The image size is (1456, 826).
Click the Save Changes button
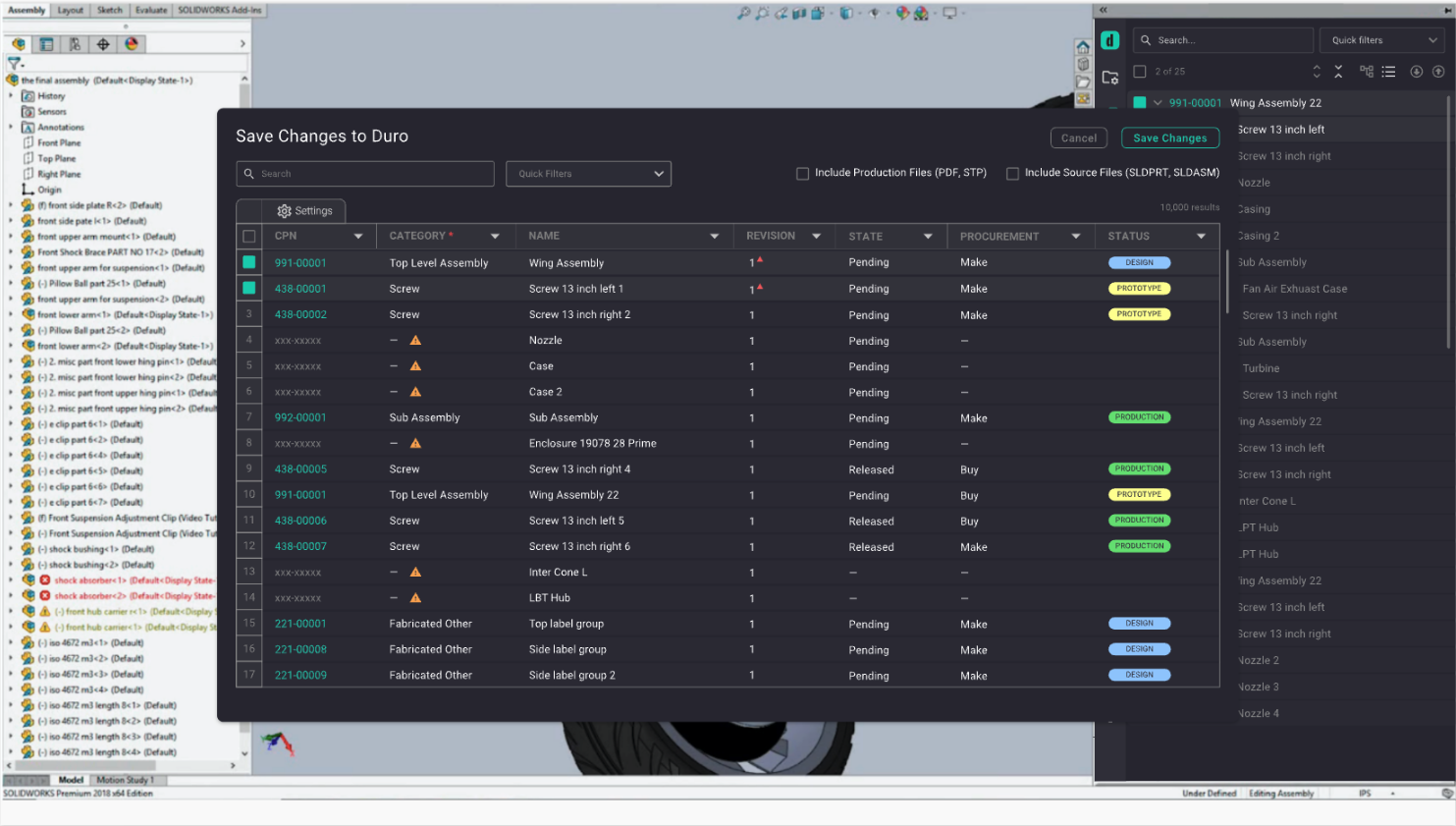click(1170, 138)
